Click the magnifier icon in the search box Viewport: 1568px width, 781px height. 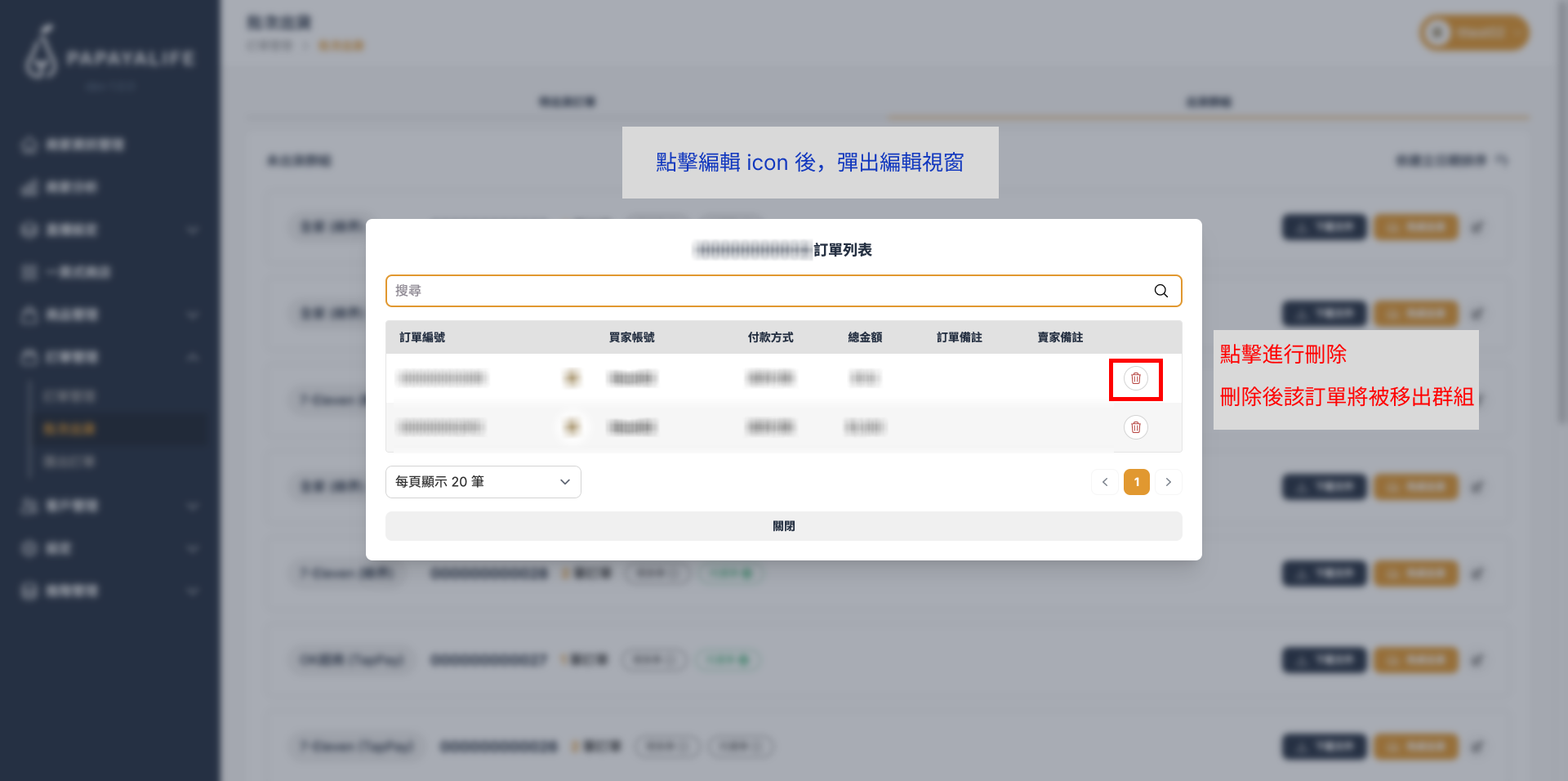(x=1160, y=291)
